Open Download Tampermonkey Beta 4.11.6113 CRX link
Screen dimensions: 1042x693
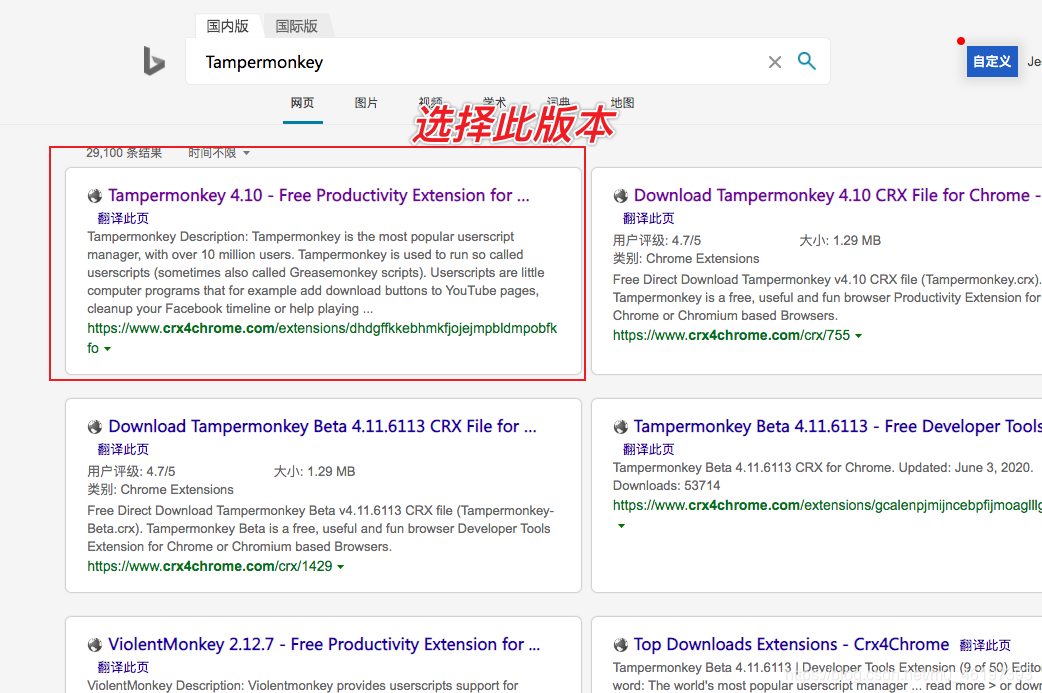[x=322, y=427]
